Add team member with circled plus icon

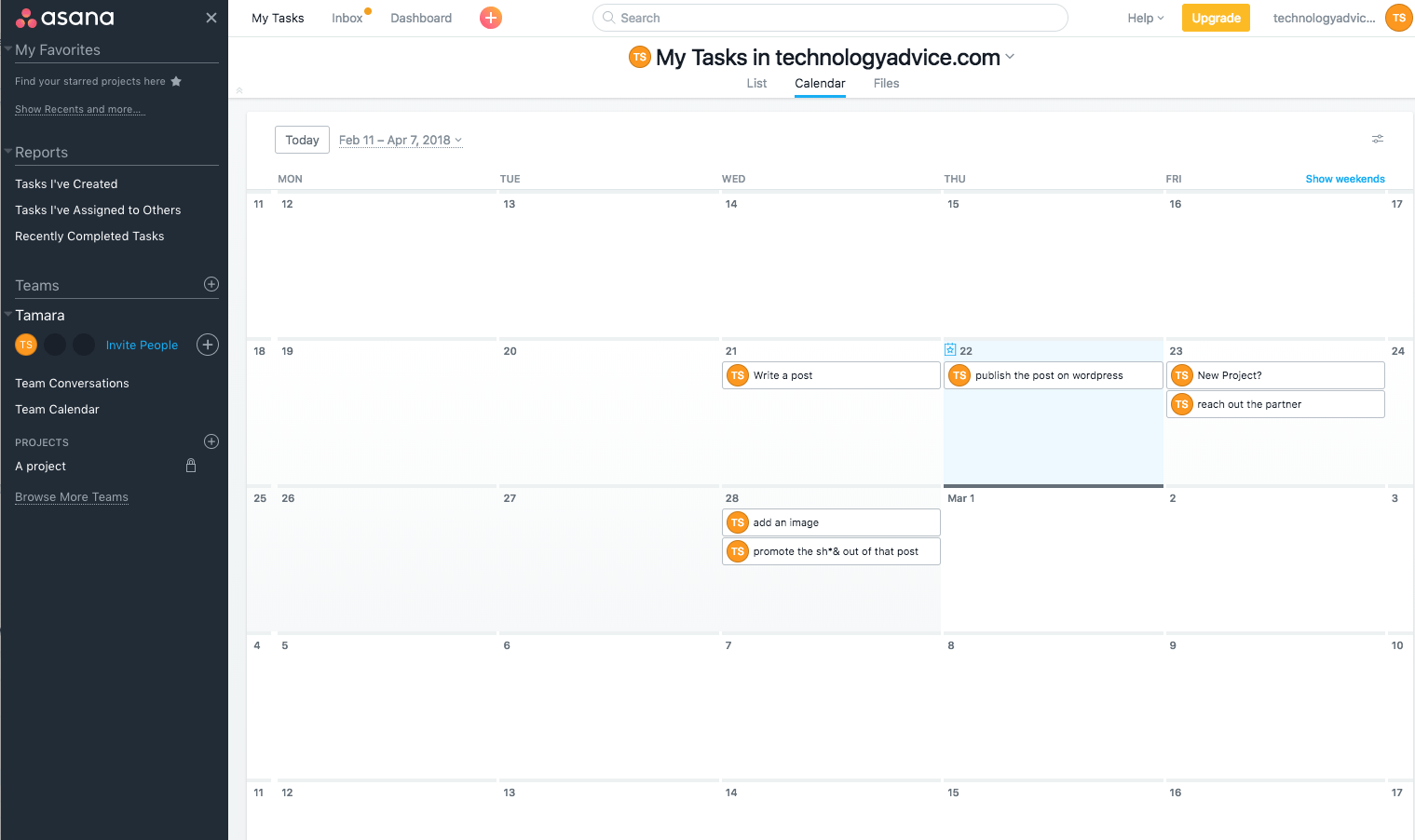point(208,345)
